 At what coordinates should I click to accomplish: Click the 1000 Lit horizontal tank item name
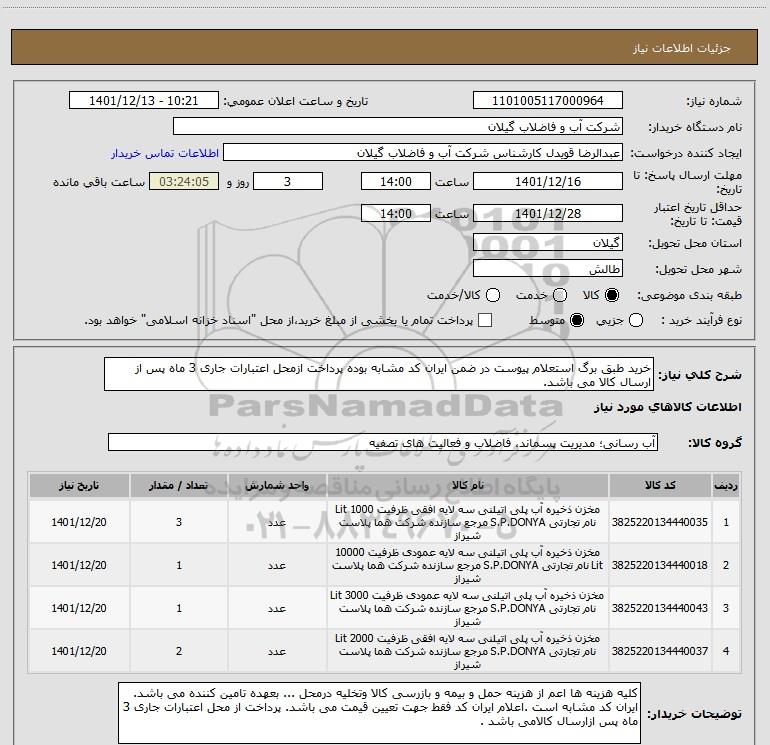(468, 523)
